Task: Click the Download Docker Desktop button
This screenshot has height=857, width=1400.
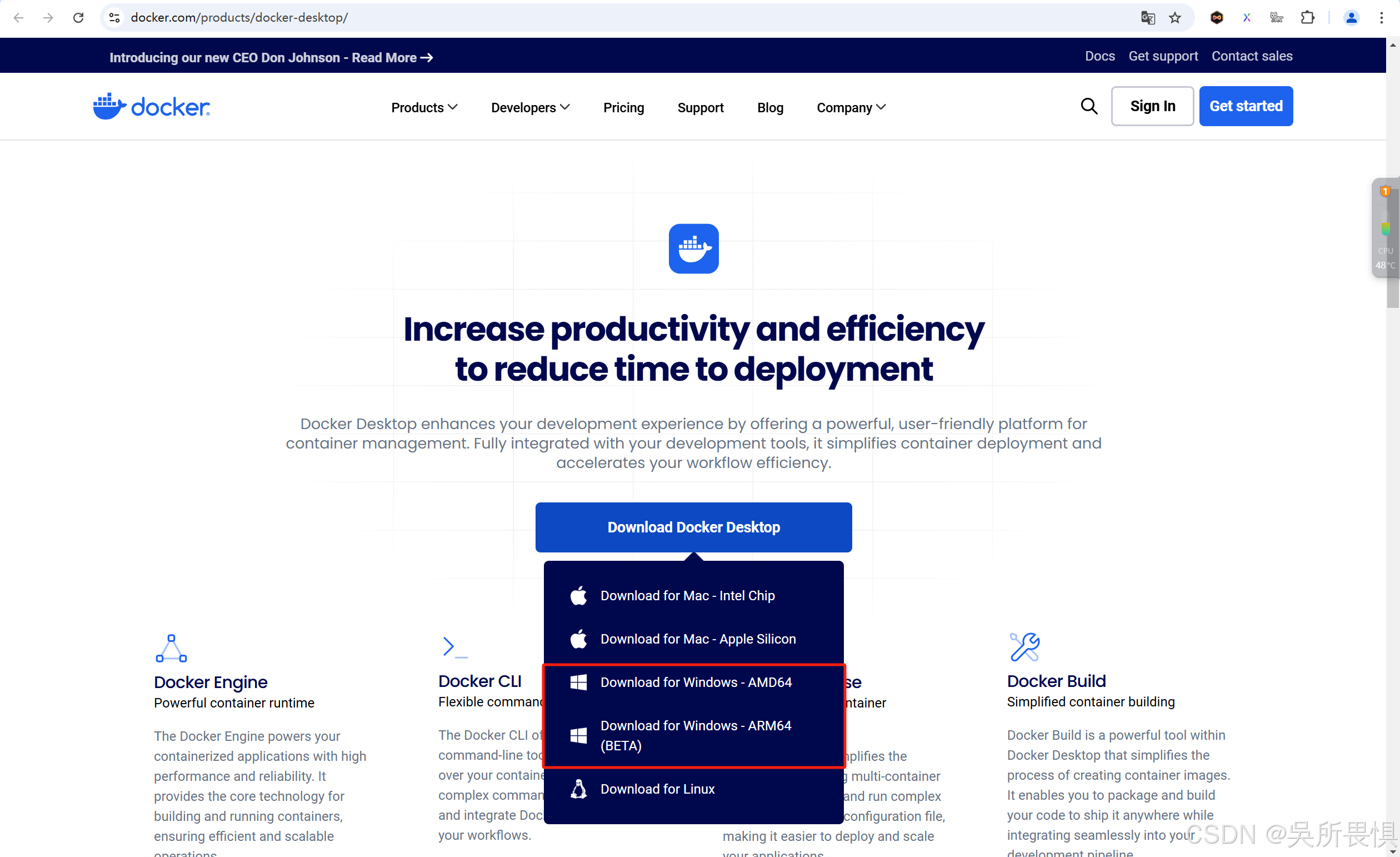Action: [x=693, y=527]
